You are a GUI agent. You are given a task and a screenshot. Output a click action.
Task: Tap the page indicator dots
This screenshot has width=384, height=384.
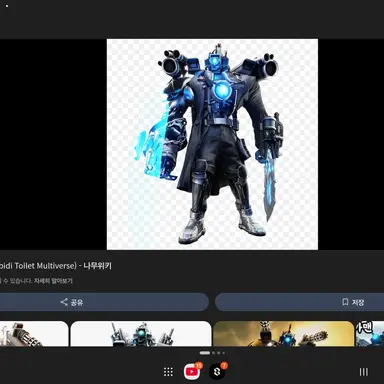pyautogui.click(x=212, y=353)
